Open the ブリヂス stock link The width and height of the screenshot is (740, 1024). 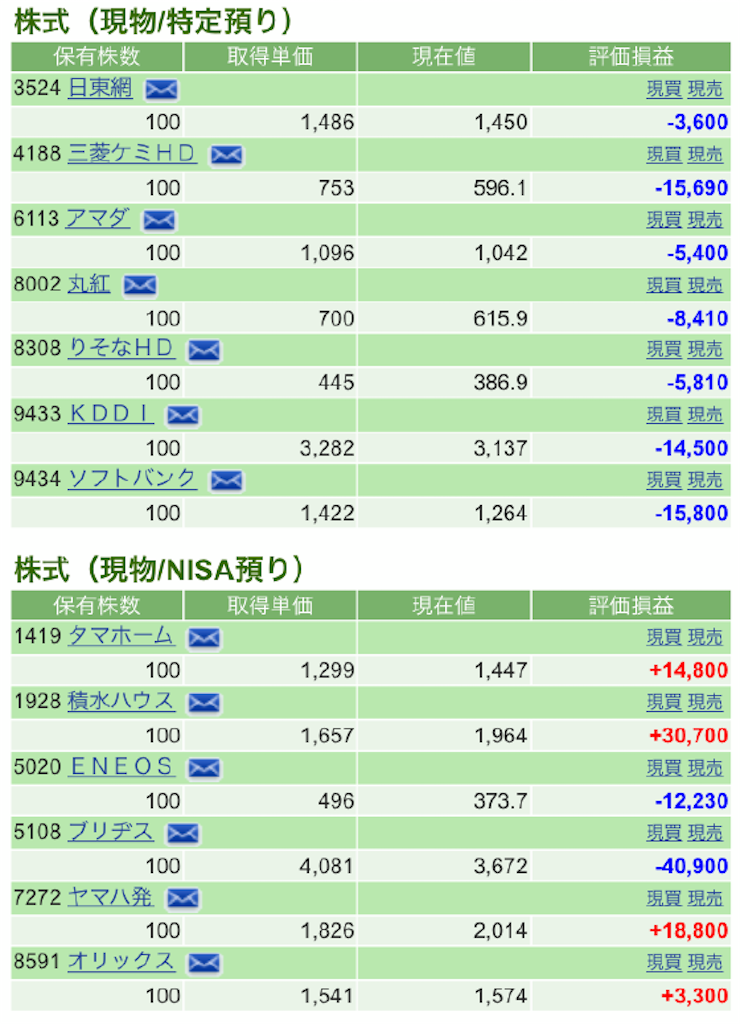(x=111, y=831)
